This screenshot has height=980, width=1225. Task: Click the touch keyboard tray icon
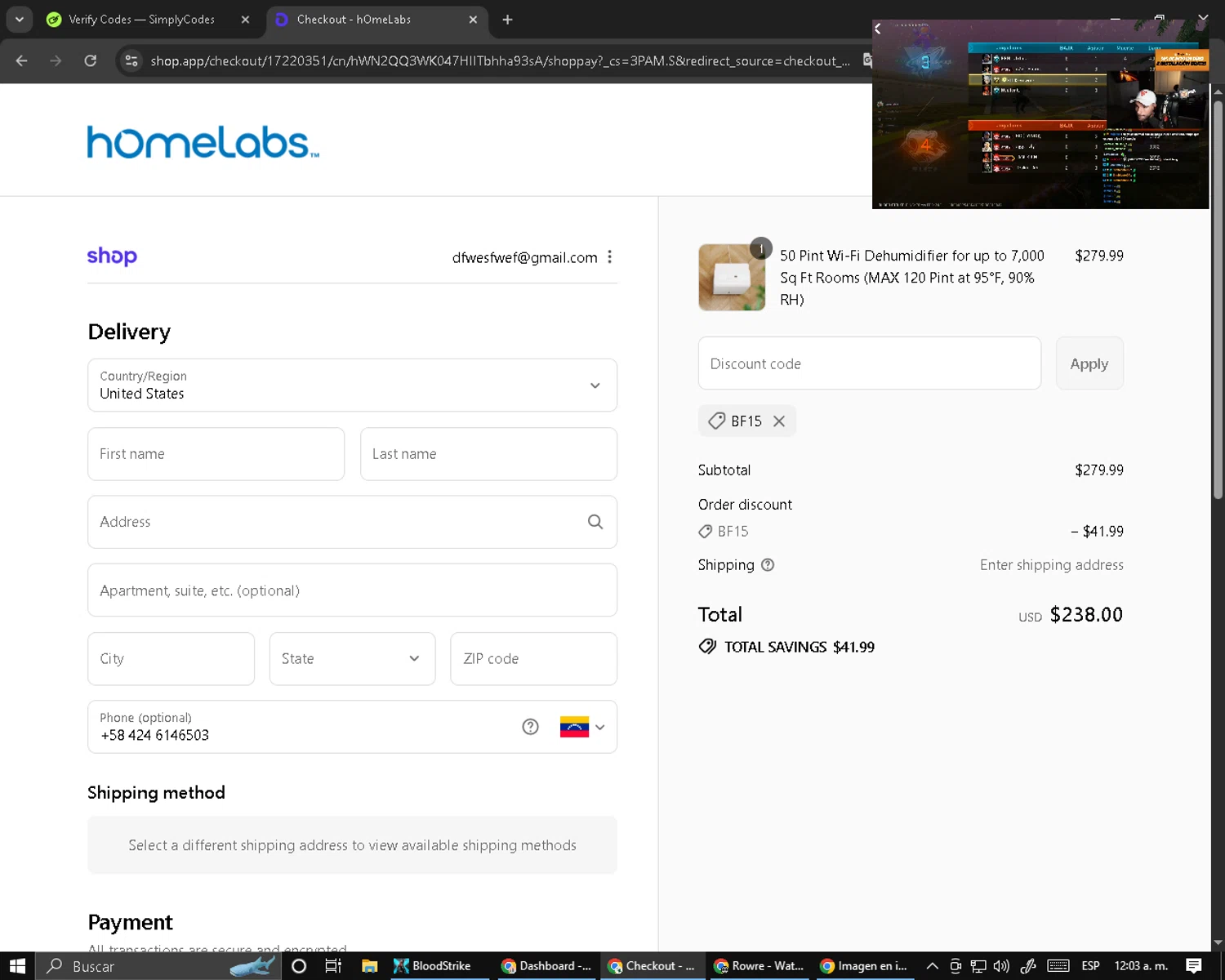pos(1058,966)
